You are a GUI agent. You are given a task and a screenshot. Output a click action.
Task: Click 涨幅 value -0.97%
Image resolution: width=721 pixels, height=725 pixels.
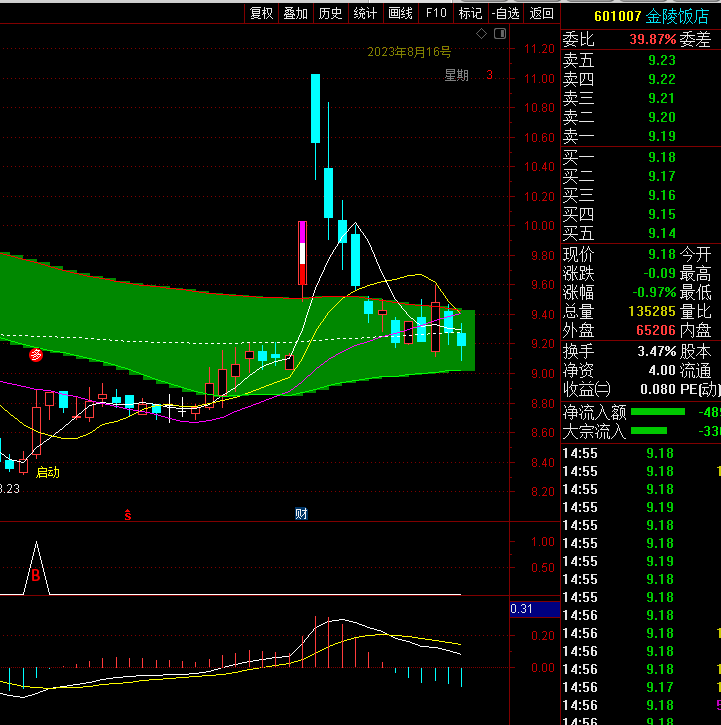coord(654,292)
